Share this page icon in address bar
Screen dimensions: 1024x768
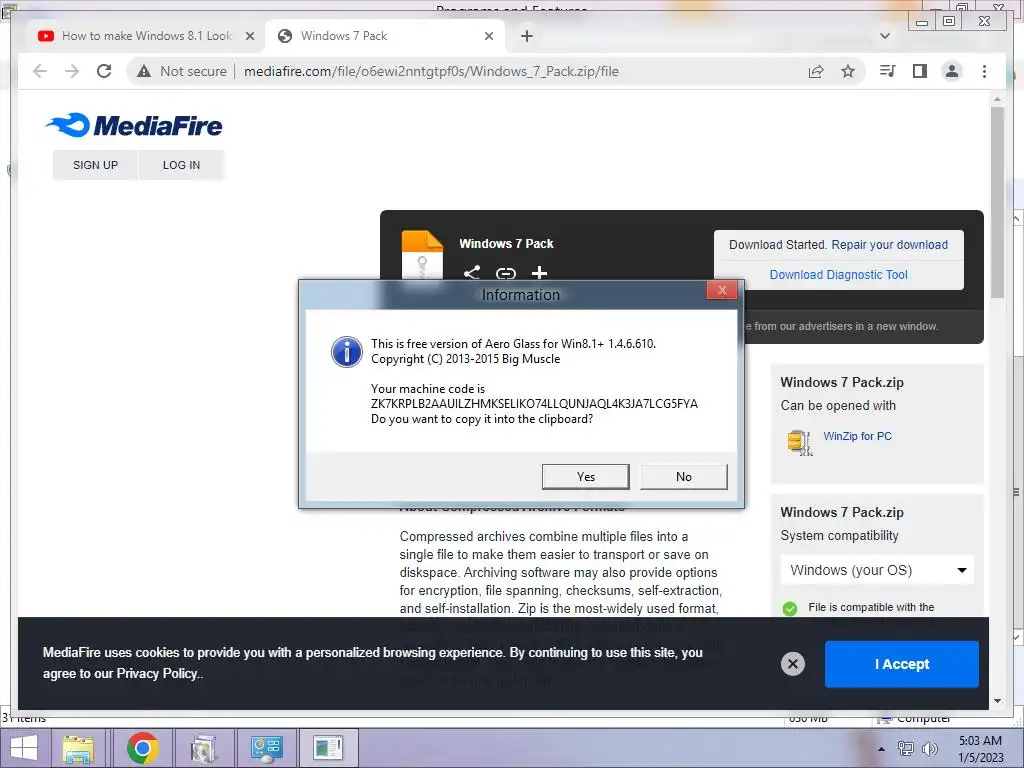(816, 71)
